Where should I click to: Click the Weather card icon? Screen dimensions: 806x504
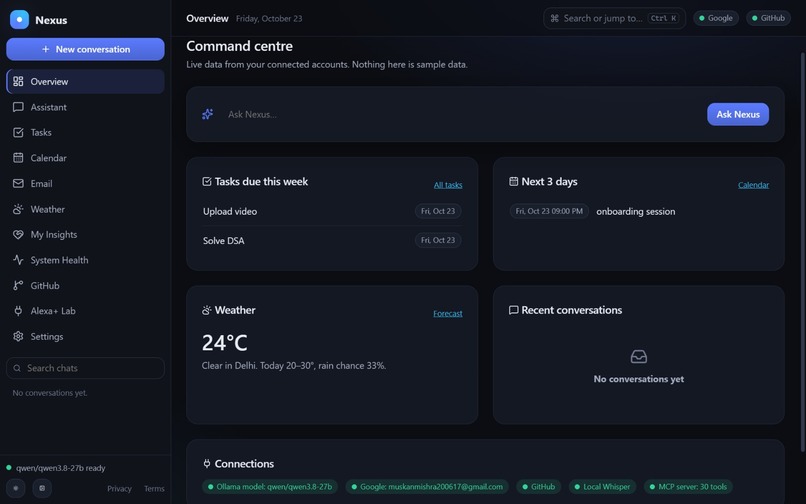(x=207, y=310)
